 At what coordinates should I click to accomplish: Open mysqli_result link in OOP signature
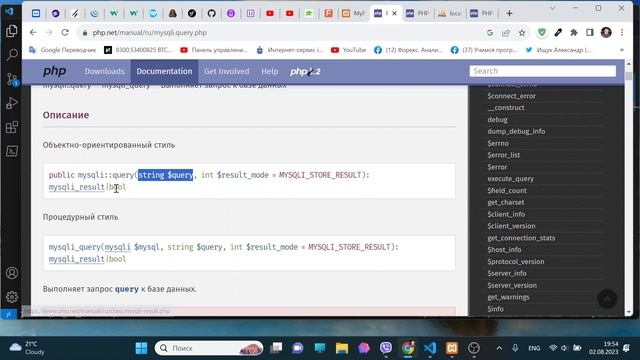click(77, 187)
